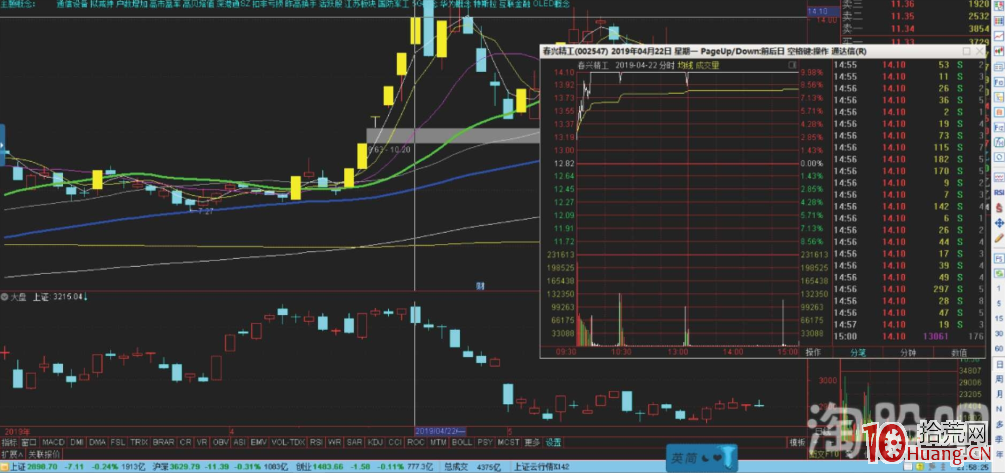Select the CCI indicator tab
This screenshot has height=473, width=1005.
click(x=395, y=442)
